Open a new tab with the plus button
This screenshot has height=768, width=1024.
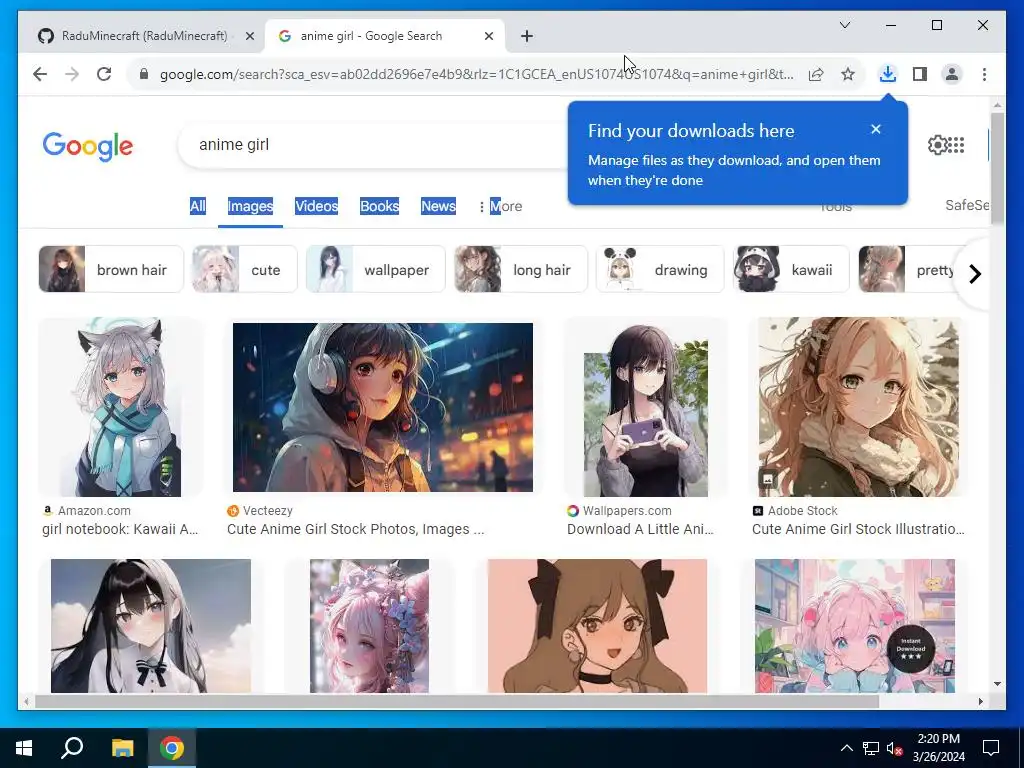click(x=527, y=36)
